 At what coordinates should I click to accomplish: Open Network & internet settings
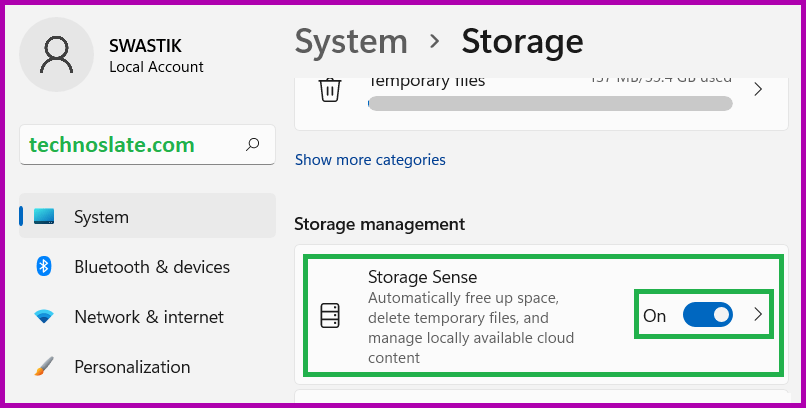coord(147,317)
